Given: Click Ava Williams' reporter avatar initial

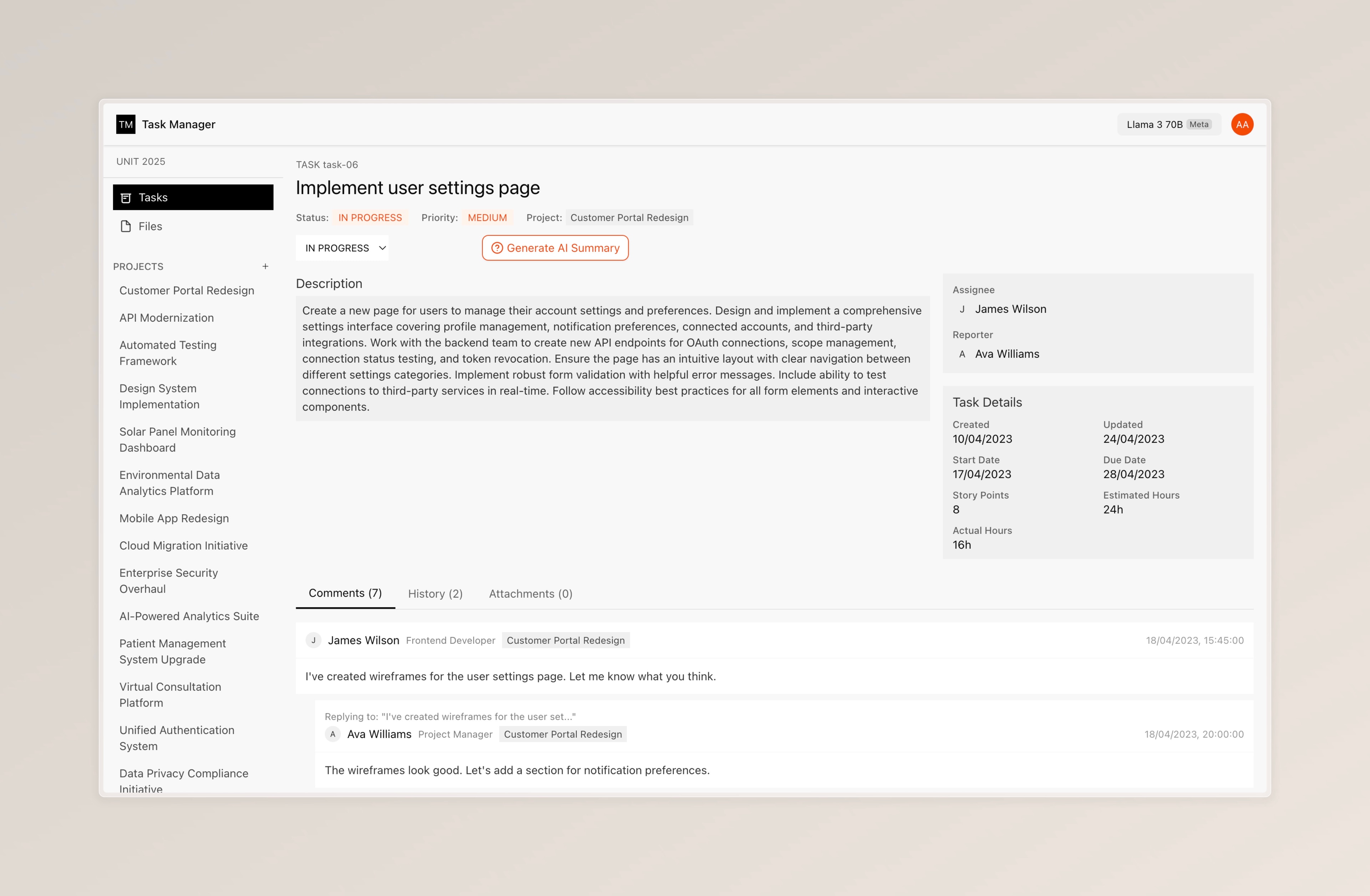Looking at the screenshot, I should [962, 354].
